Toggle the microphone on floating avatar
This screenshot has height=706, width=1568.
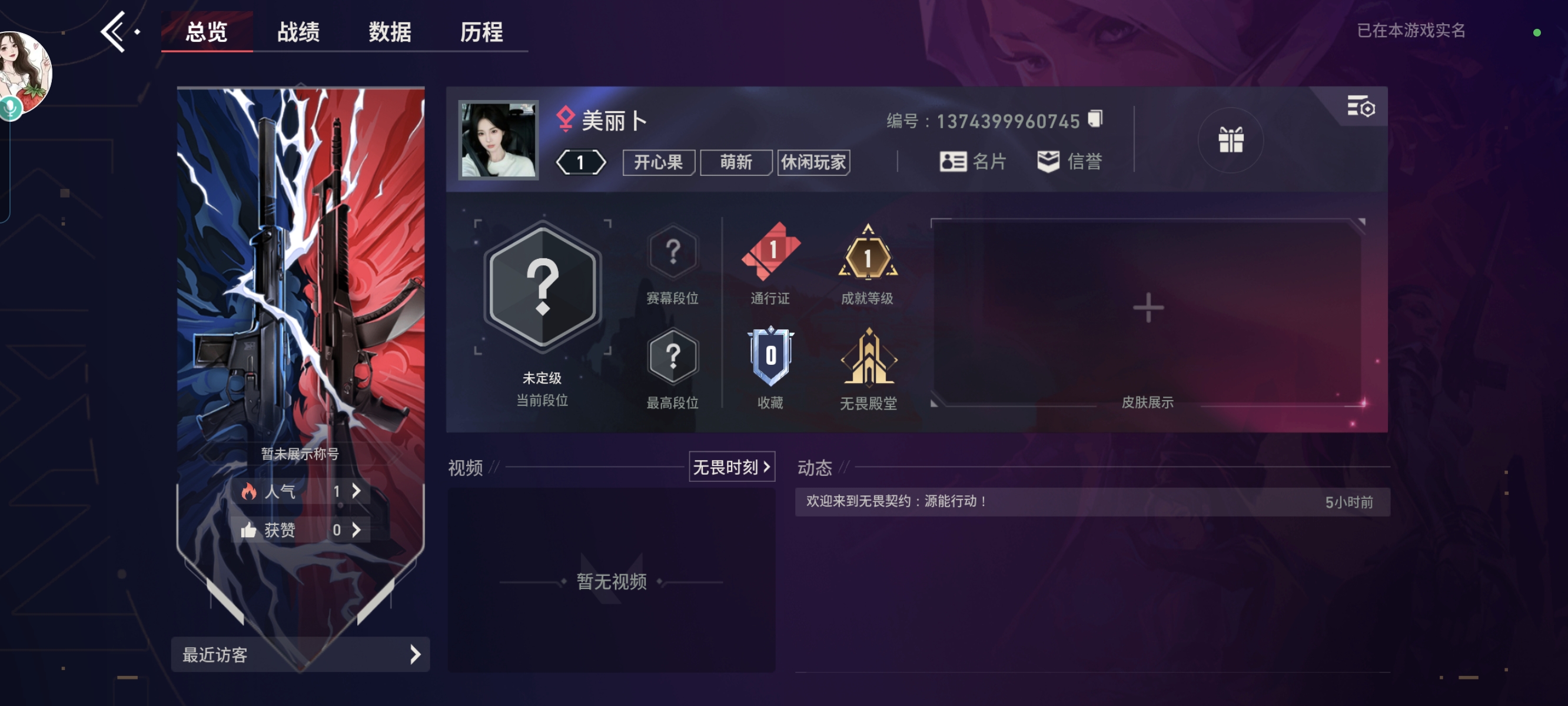pos(11,108)
